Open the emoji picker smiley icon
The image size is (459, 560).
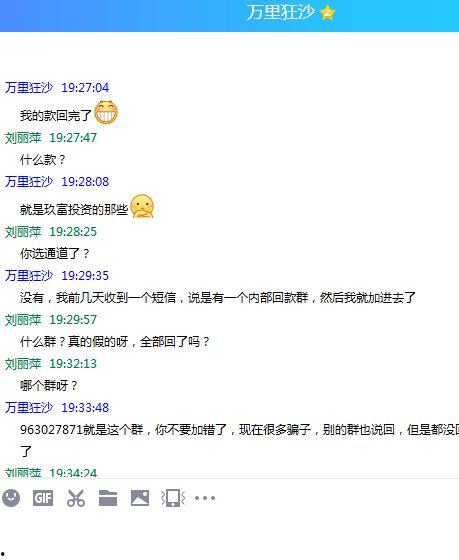click(11, 498)
